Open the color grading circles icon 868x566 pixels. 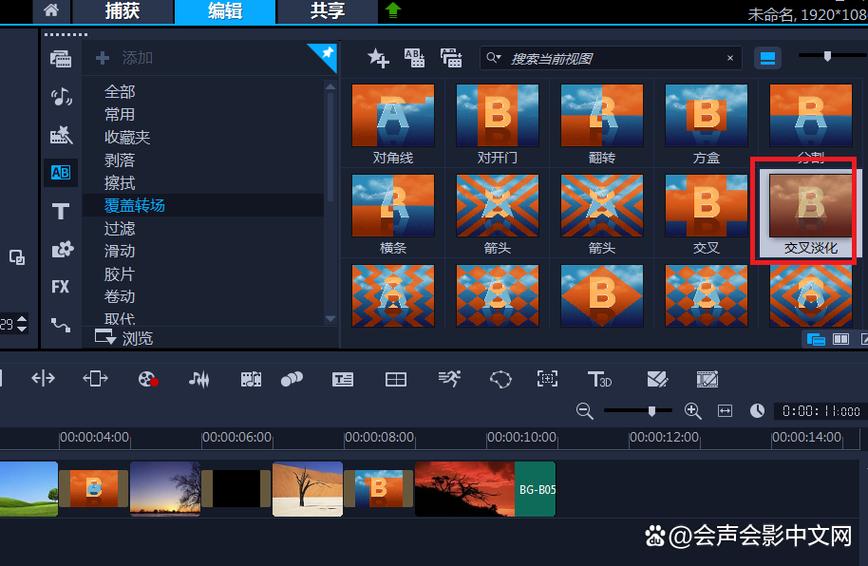(291, 379)
